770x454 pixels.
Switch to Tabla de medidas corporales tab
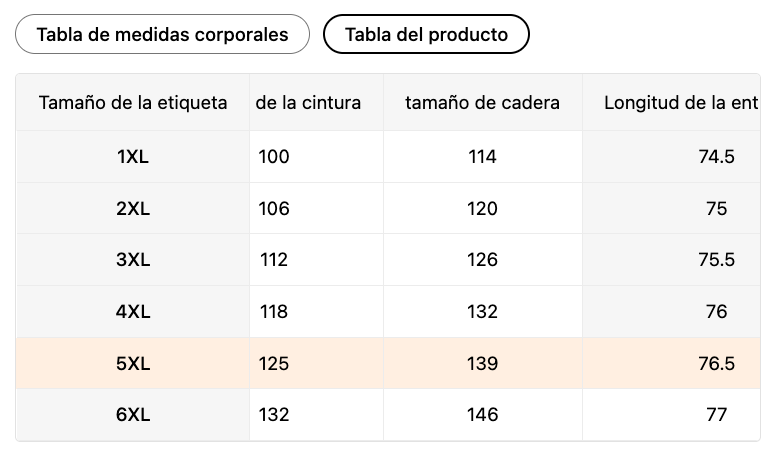[x=162, y=35]
